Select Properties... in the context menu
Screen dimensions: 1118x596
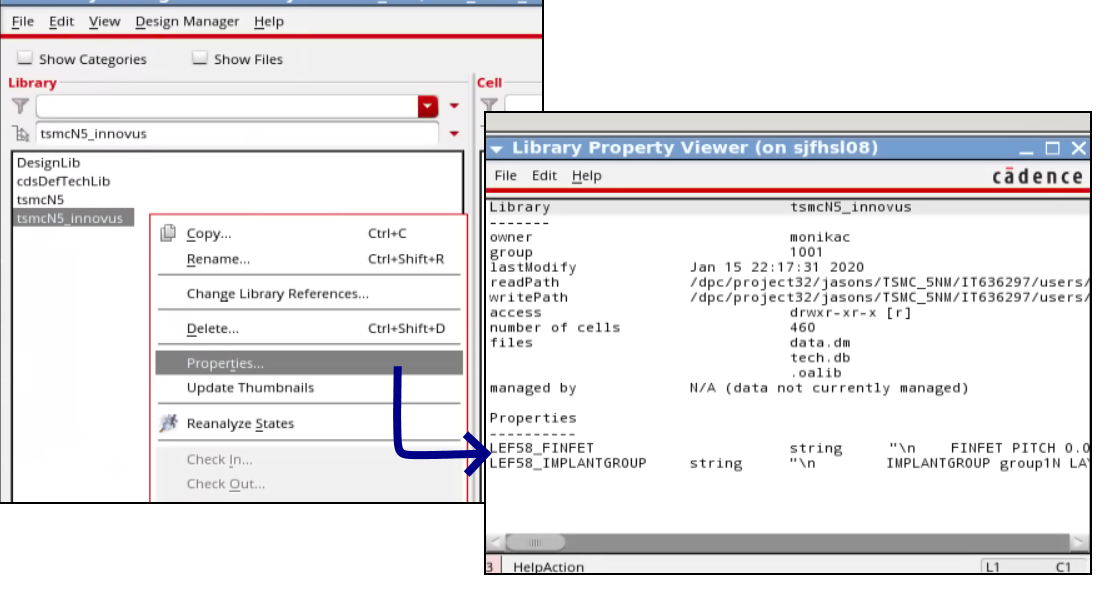point(309,363)
